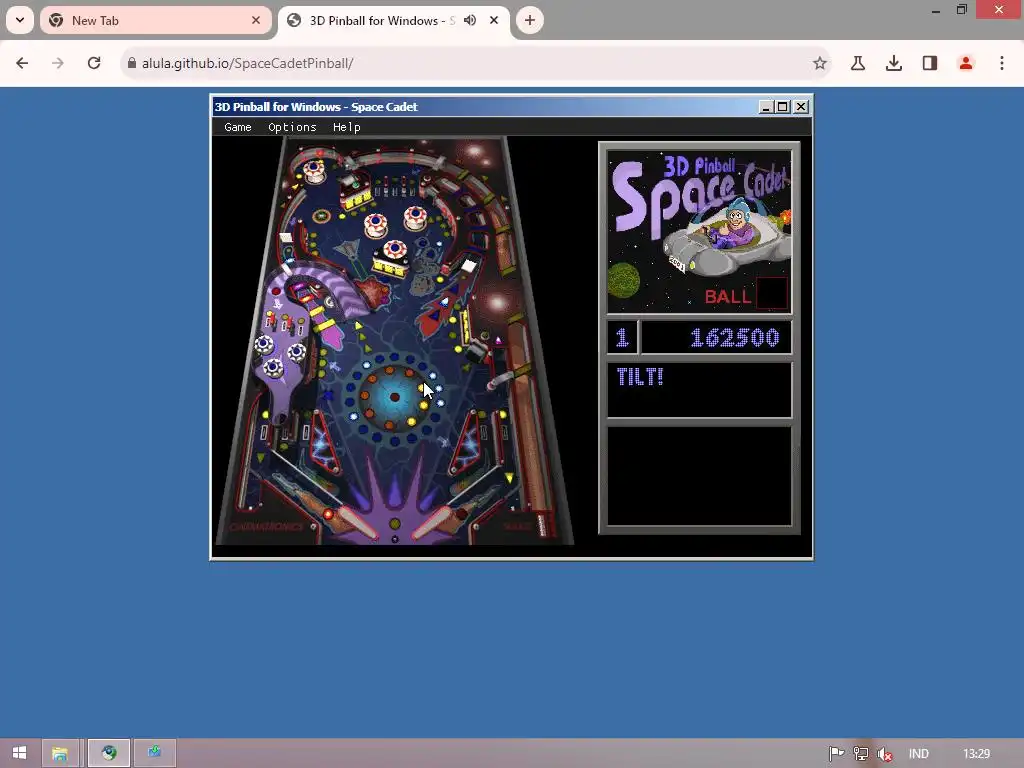Open the Chrome three-dot menu
This screenshot has height=768, width=1024.
point(1002,63)
